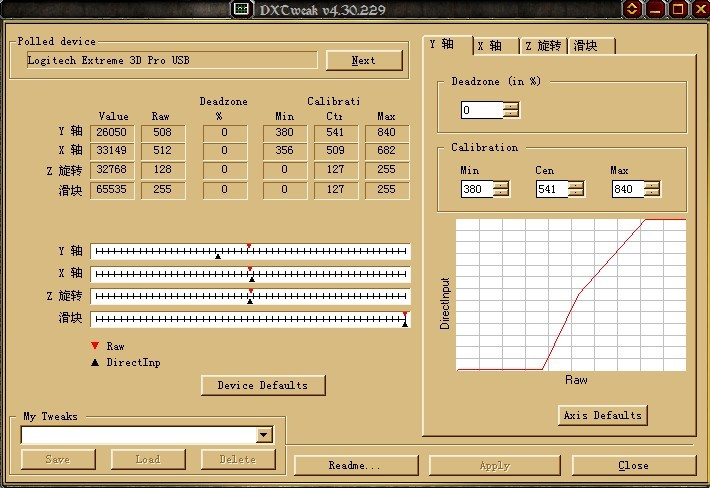Screen dimensions: 710x488
Task: Minimize the DXTweak window
Action: click(656, 9)
